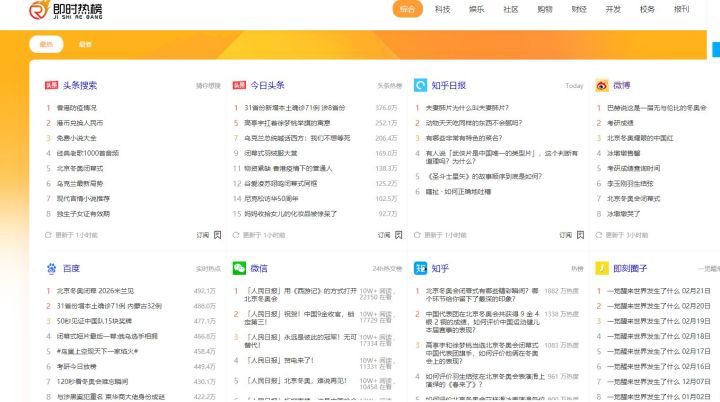Select the 校务 navigation tab
The image size is (720, 402).
(x=647, y=9)
